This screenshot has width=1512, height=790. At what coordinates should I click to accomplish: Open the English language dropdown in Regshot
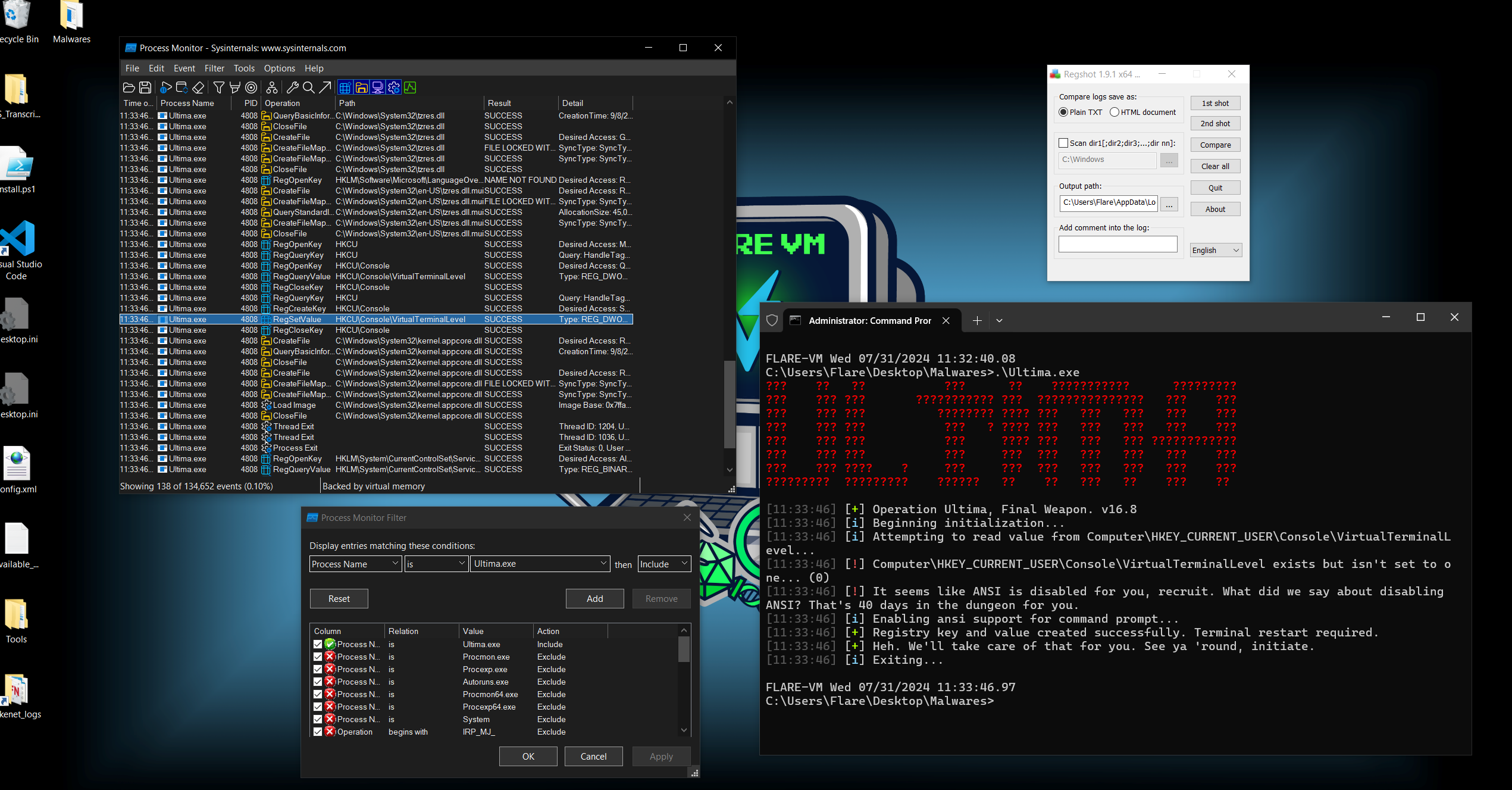point(1216,250)
